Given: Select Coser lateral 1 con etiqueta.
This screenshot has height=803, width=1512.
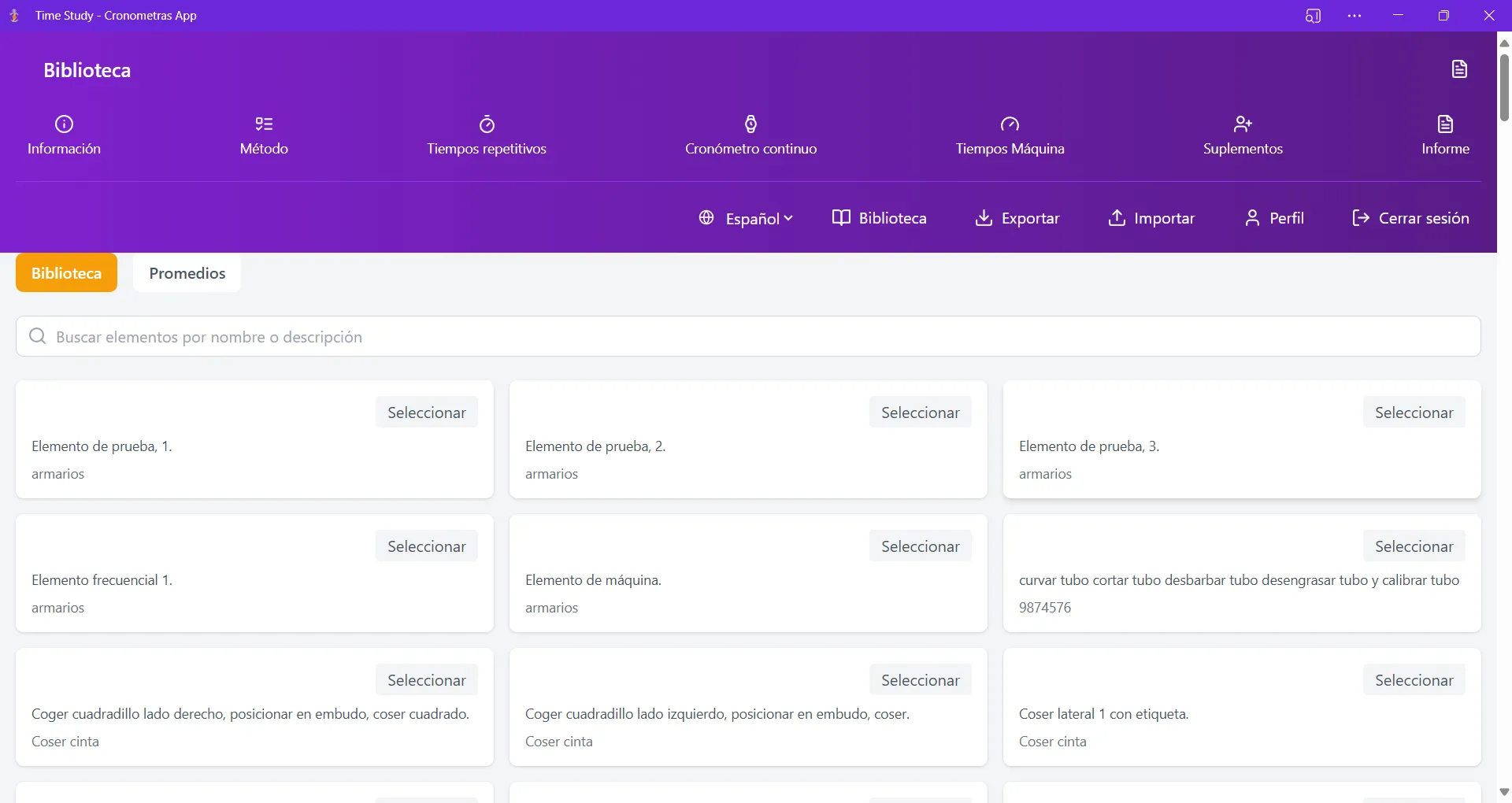Looking at the screenshot, I should point(1414,679).
